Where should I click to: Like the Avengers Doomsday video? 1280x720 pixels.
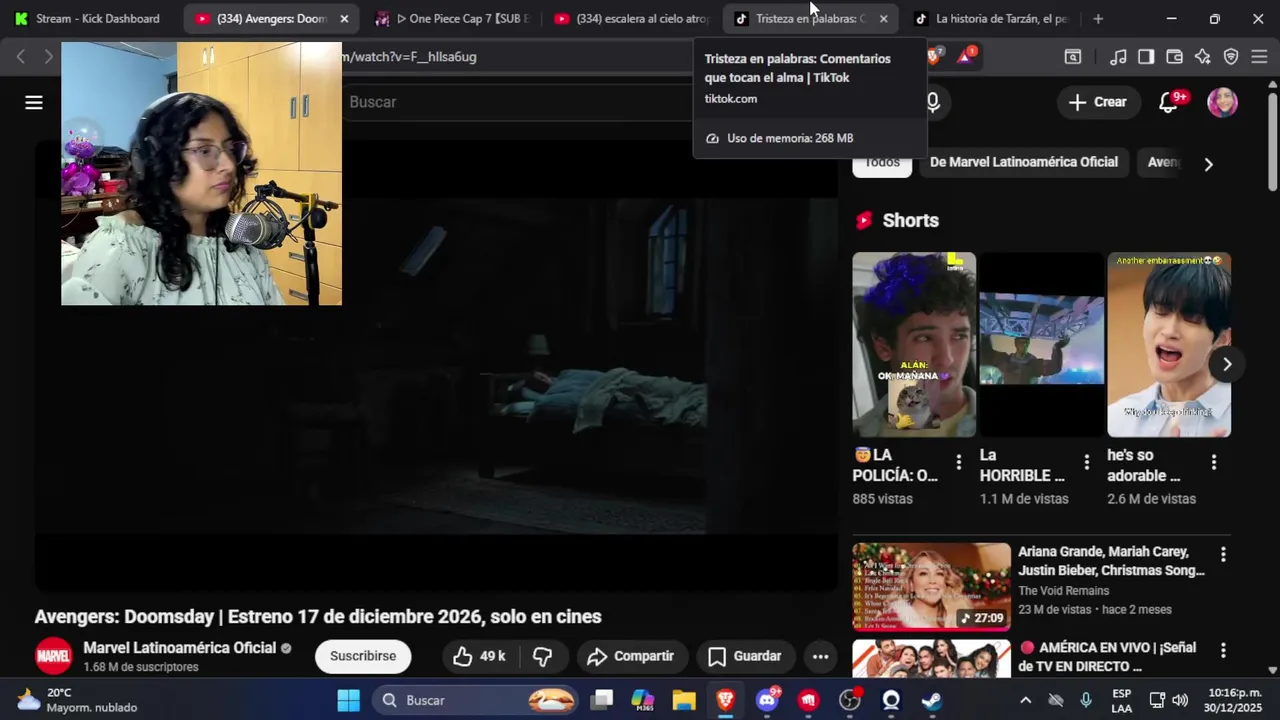(x=479, y=656)
